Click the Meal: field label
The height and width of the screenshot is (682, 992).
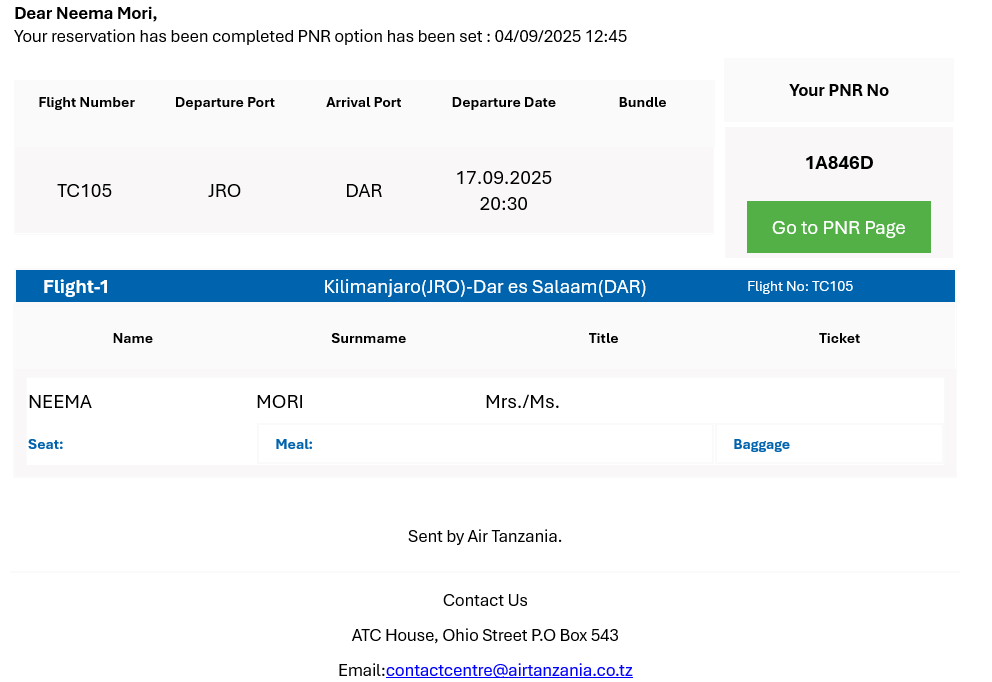click(294, 444)
